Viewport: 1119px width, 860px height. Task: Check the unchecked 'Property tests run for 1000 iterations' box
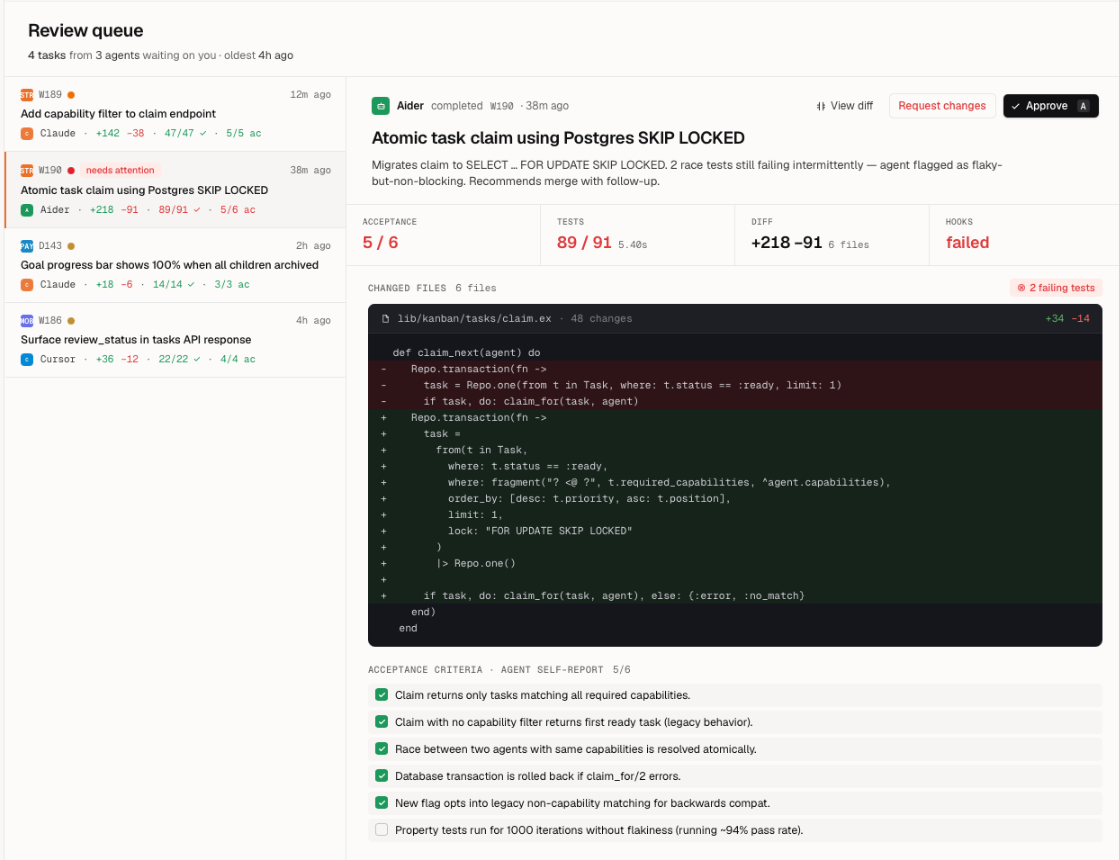pos(382,830)
